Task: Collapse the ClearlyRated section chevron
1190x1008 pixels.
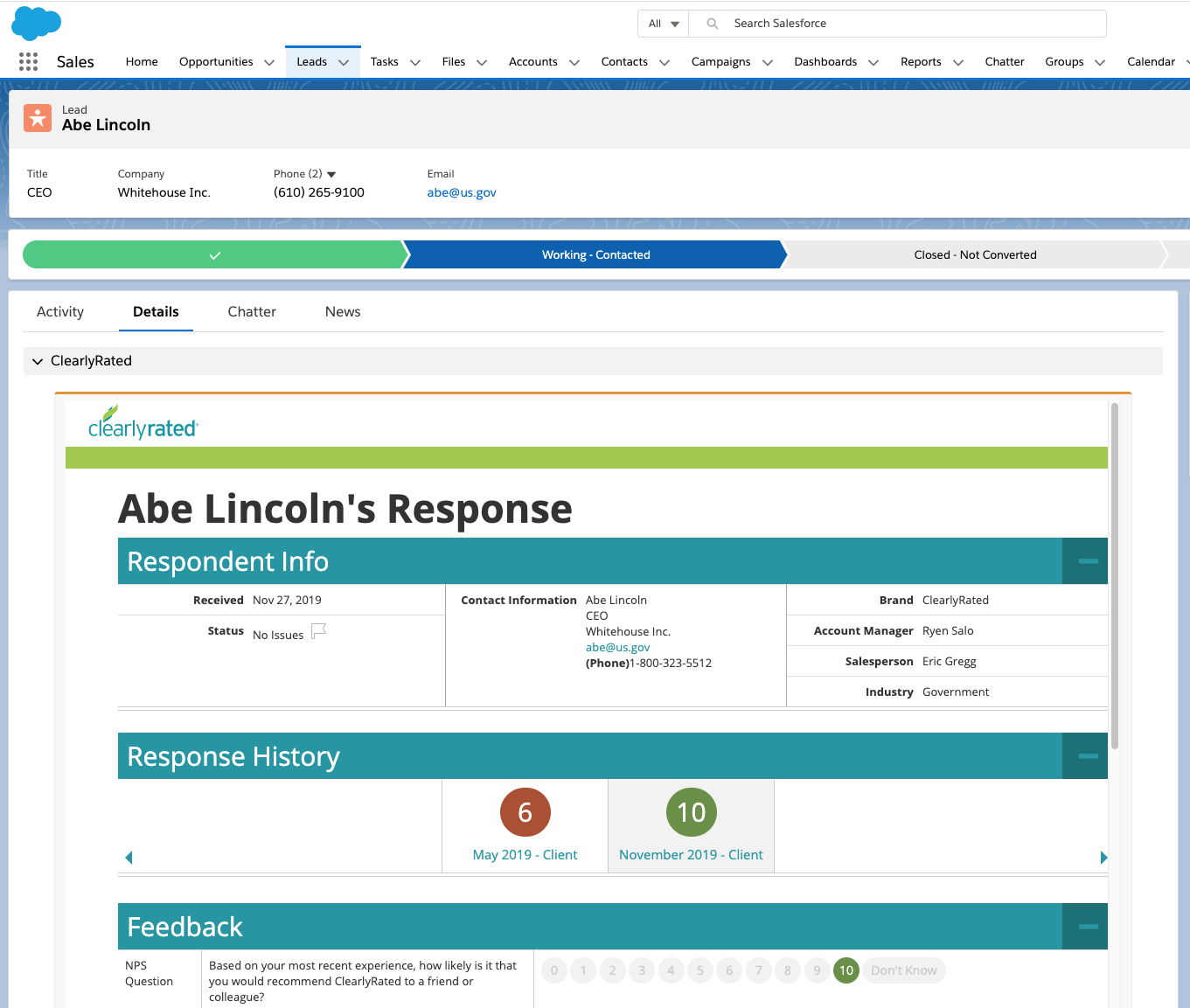Action: pyautogui.click(x=38, y=361)
